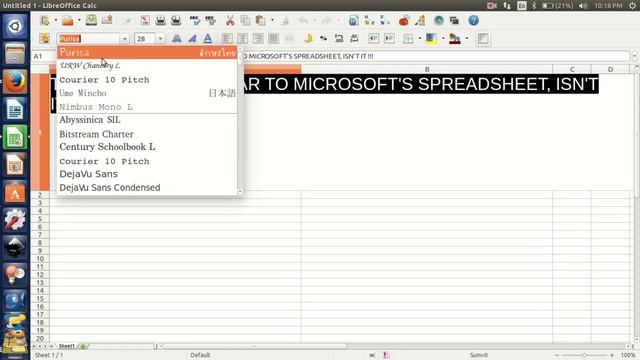Sort descending Z to A
Viewport: 640px width, 360px height.
[x=385, y=20]
